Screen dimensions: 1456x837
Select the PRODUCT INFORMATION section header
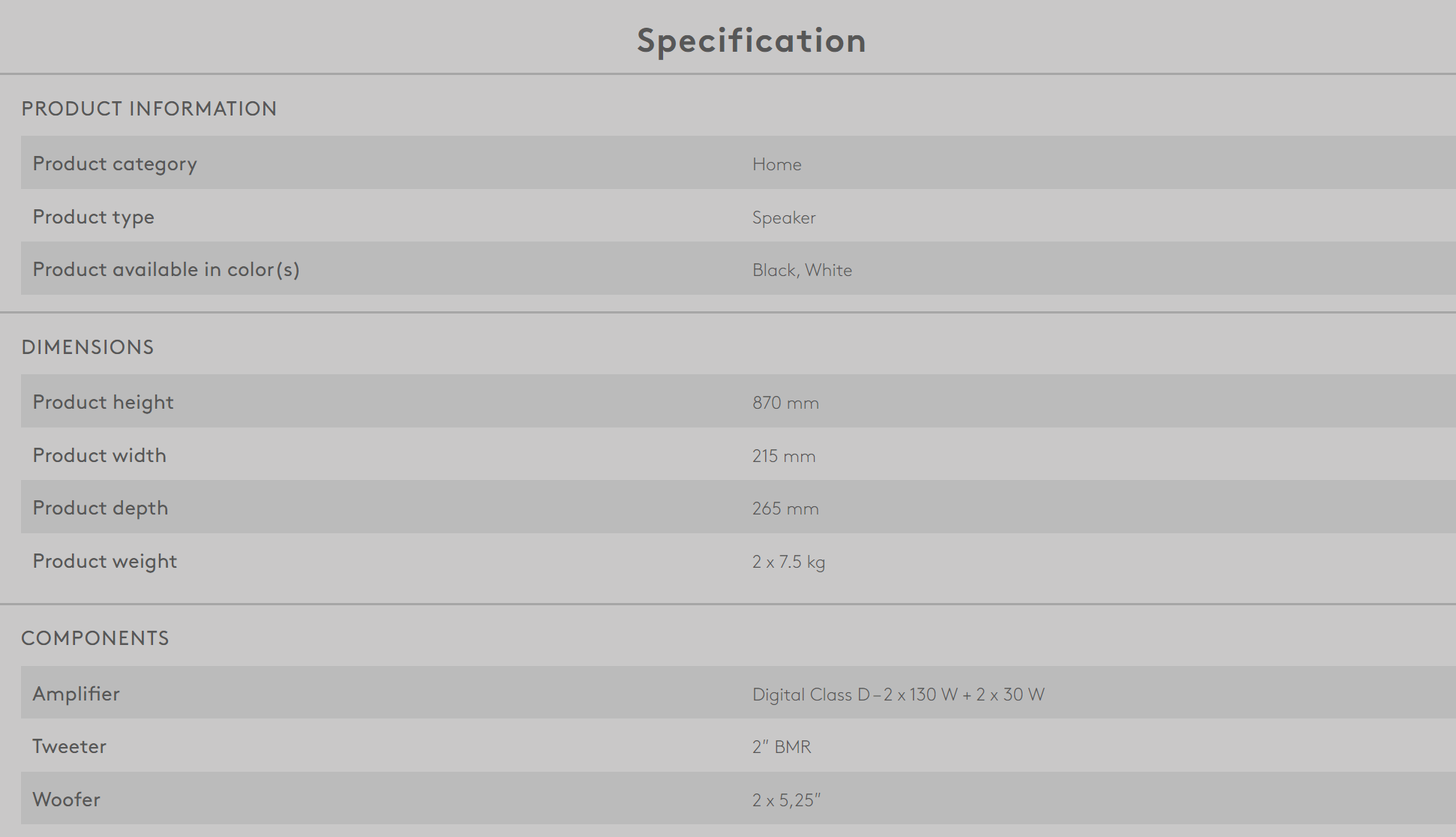pyautogui.click(x=149, y=109)
